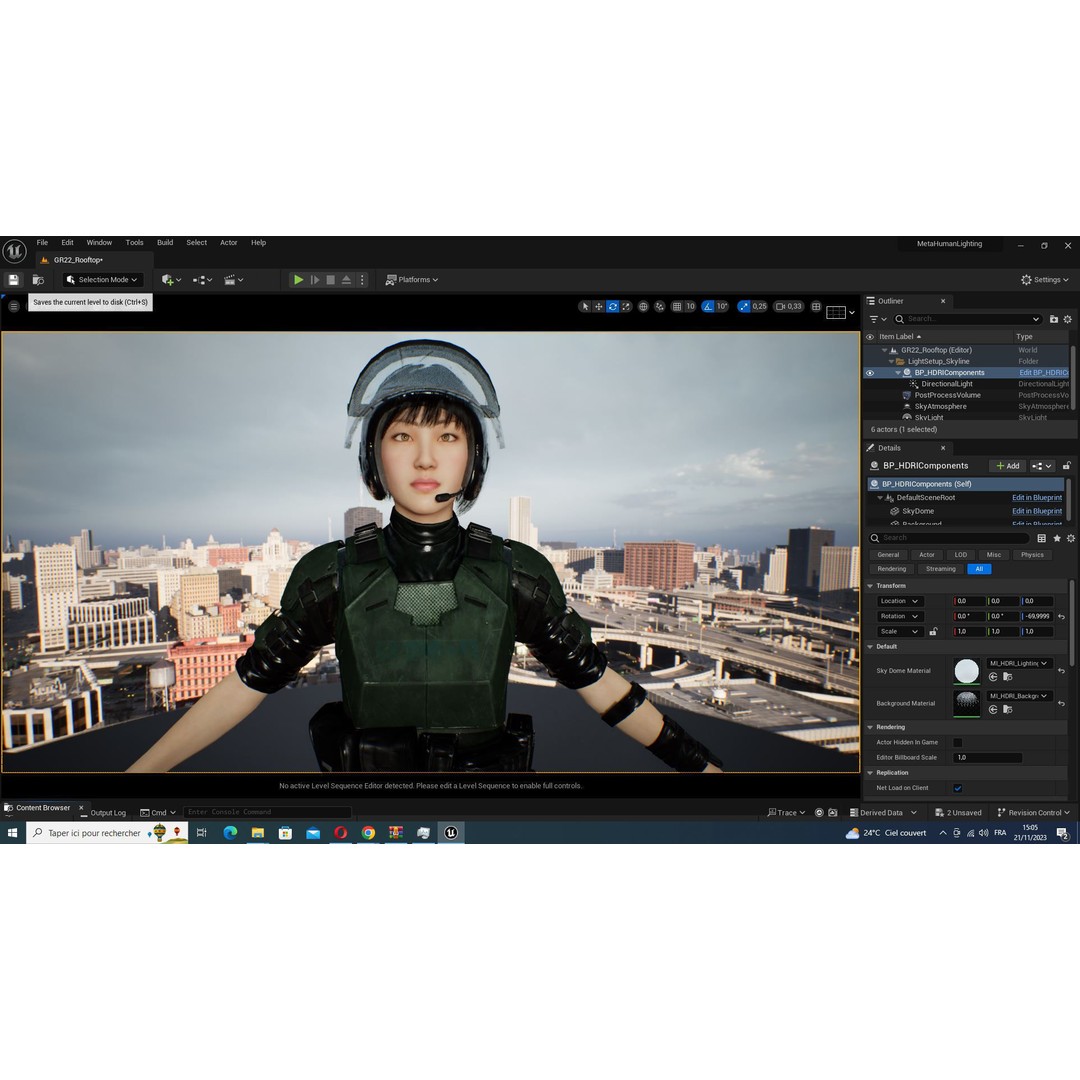1080x1080 pixels.
Task: Open the Settings menu in toolbar
Action: click(x=1045, y=280)
